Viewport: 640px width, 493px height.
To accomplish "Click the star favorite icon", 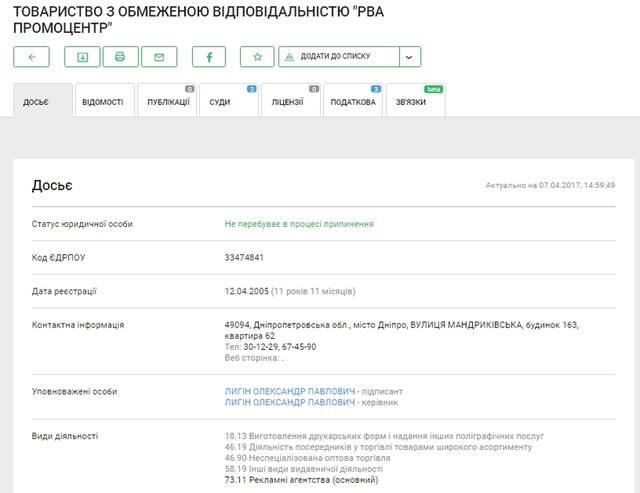I will pos(257,57).
